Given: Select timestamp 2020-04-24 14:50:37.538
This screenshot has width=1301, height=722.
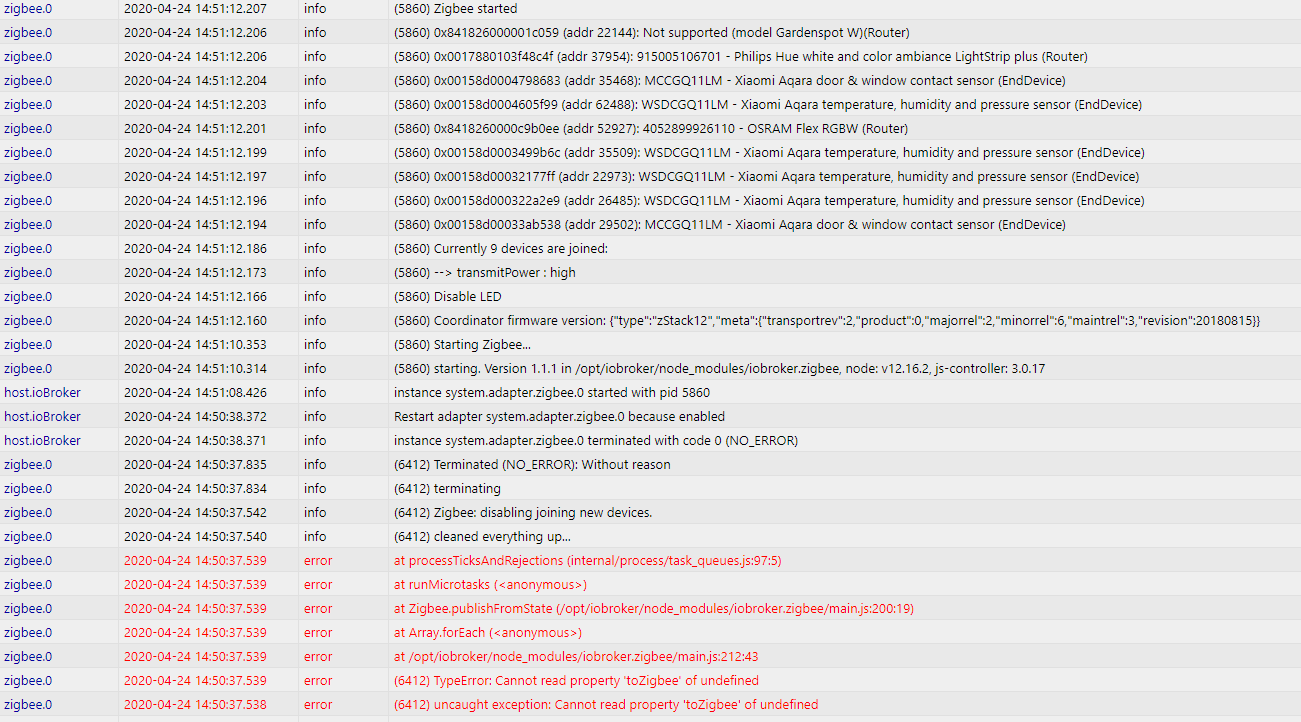Looking at the screenshot, I should pos(195,705).
